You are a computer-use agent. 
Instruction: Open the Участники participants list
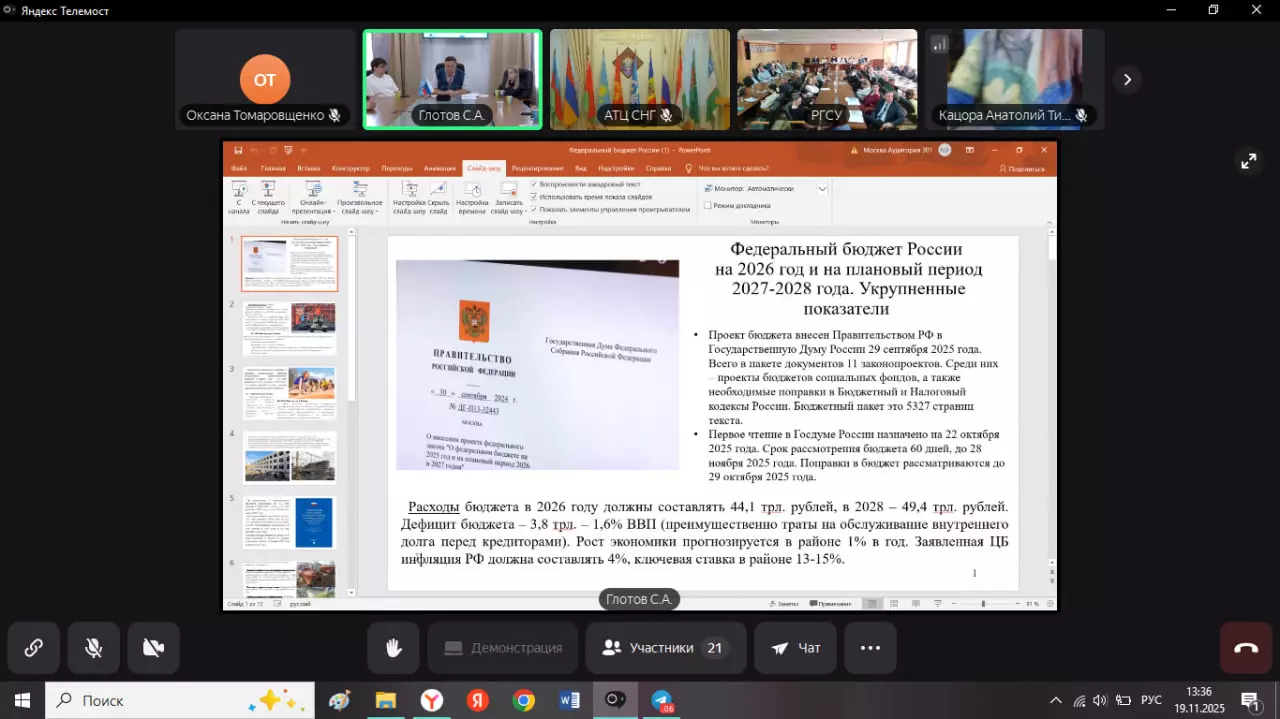pos(665,648)
